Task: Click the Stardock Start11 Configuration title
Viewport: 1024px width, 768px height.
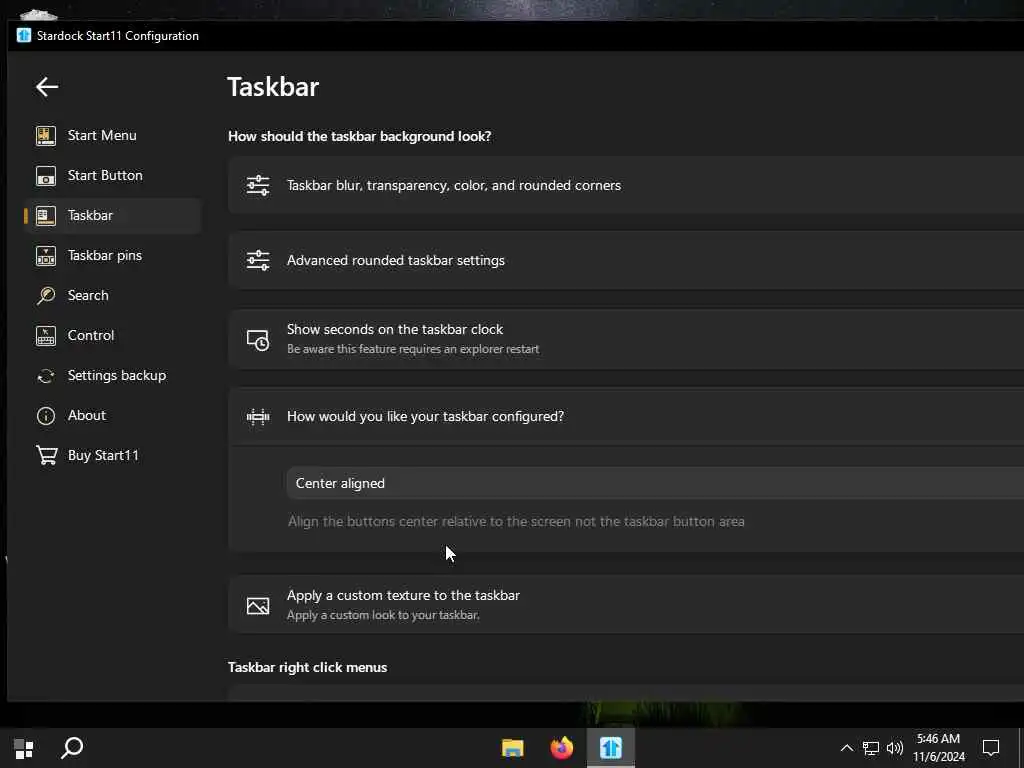Action: pos(118,36)
